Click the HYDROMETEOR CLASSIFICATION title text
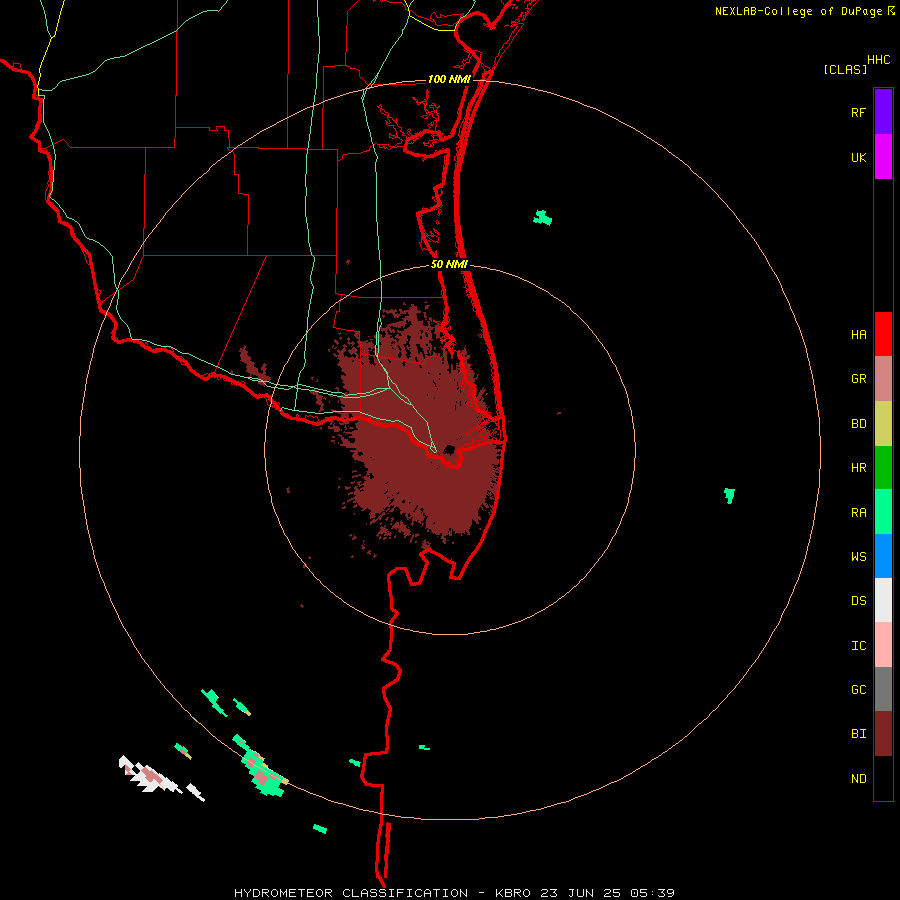 [x=351, y=893]
